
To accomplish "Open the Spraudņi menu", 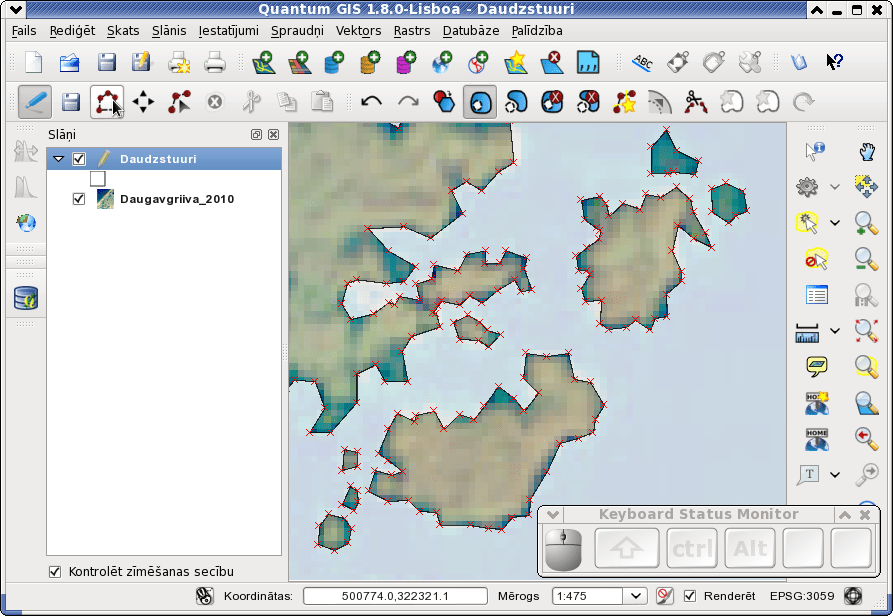I will 297,31.
